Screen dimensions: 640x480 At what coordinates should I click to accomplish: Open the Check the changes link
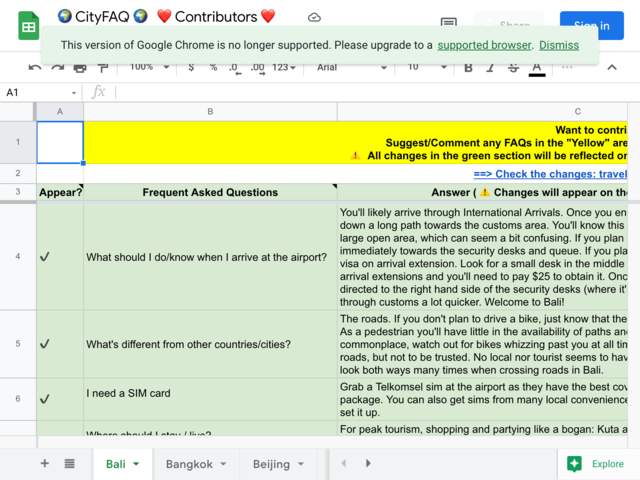[550, 174]
